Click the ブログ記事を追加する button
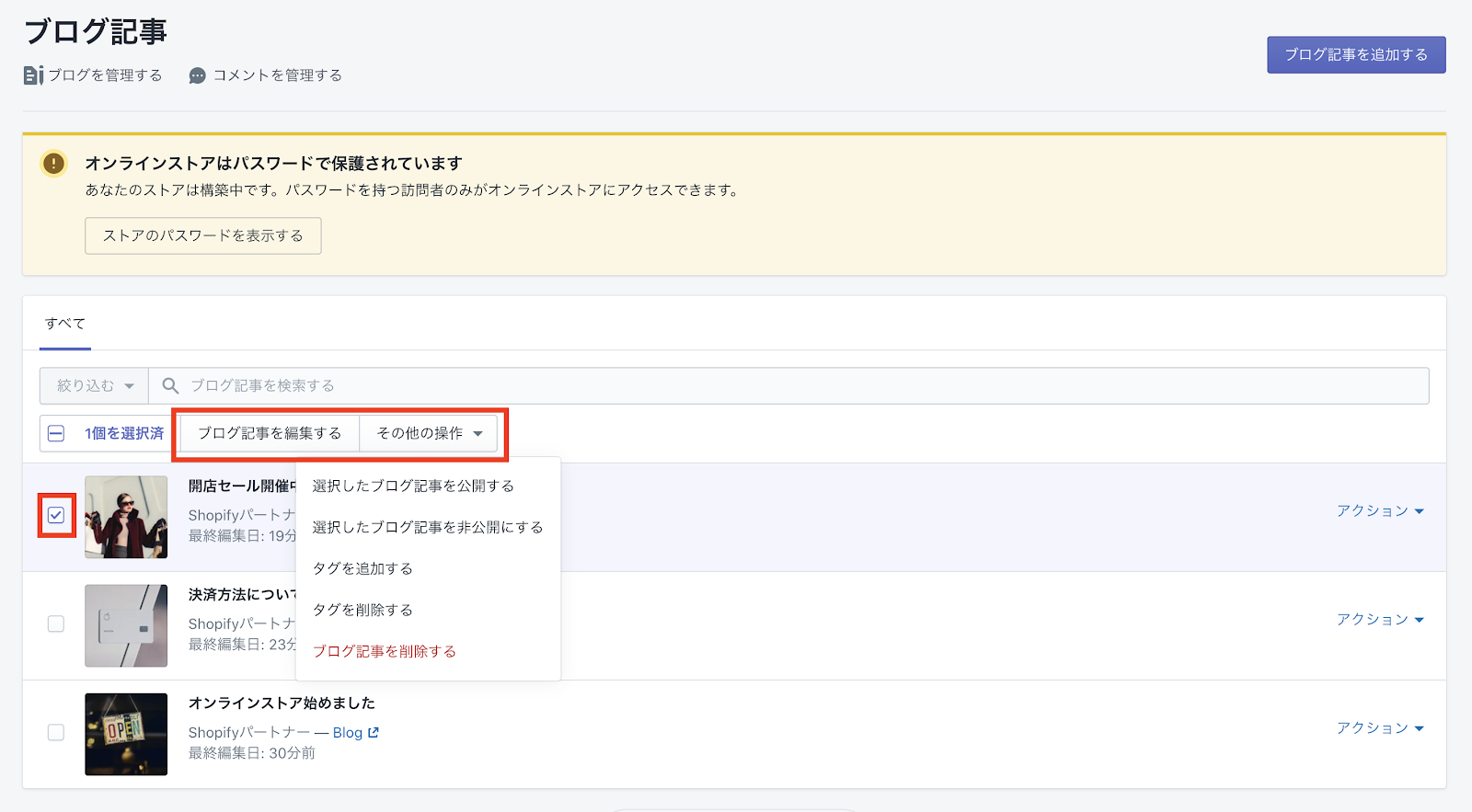 coord(1355,55)
